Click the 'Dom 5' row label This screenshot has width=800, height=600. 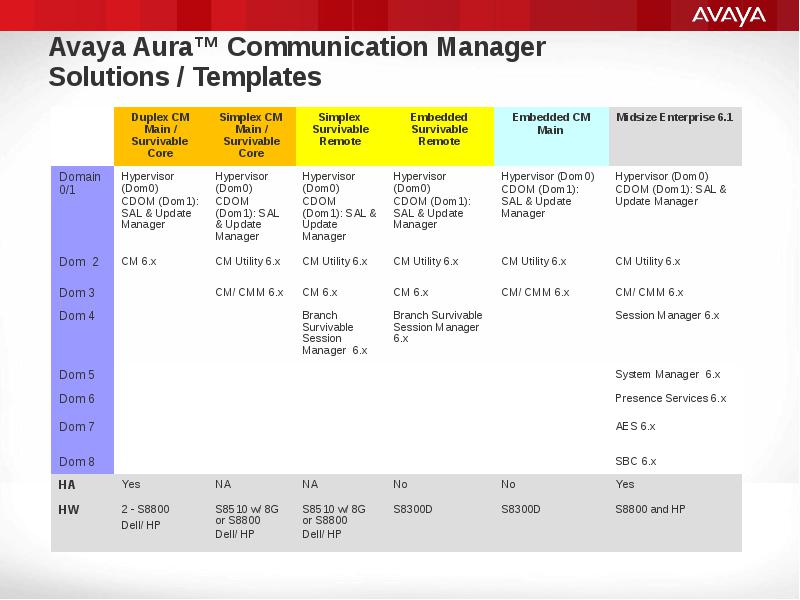77,375
